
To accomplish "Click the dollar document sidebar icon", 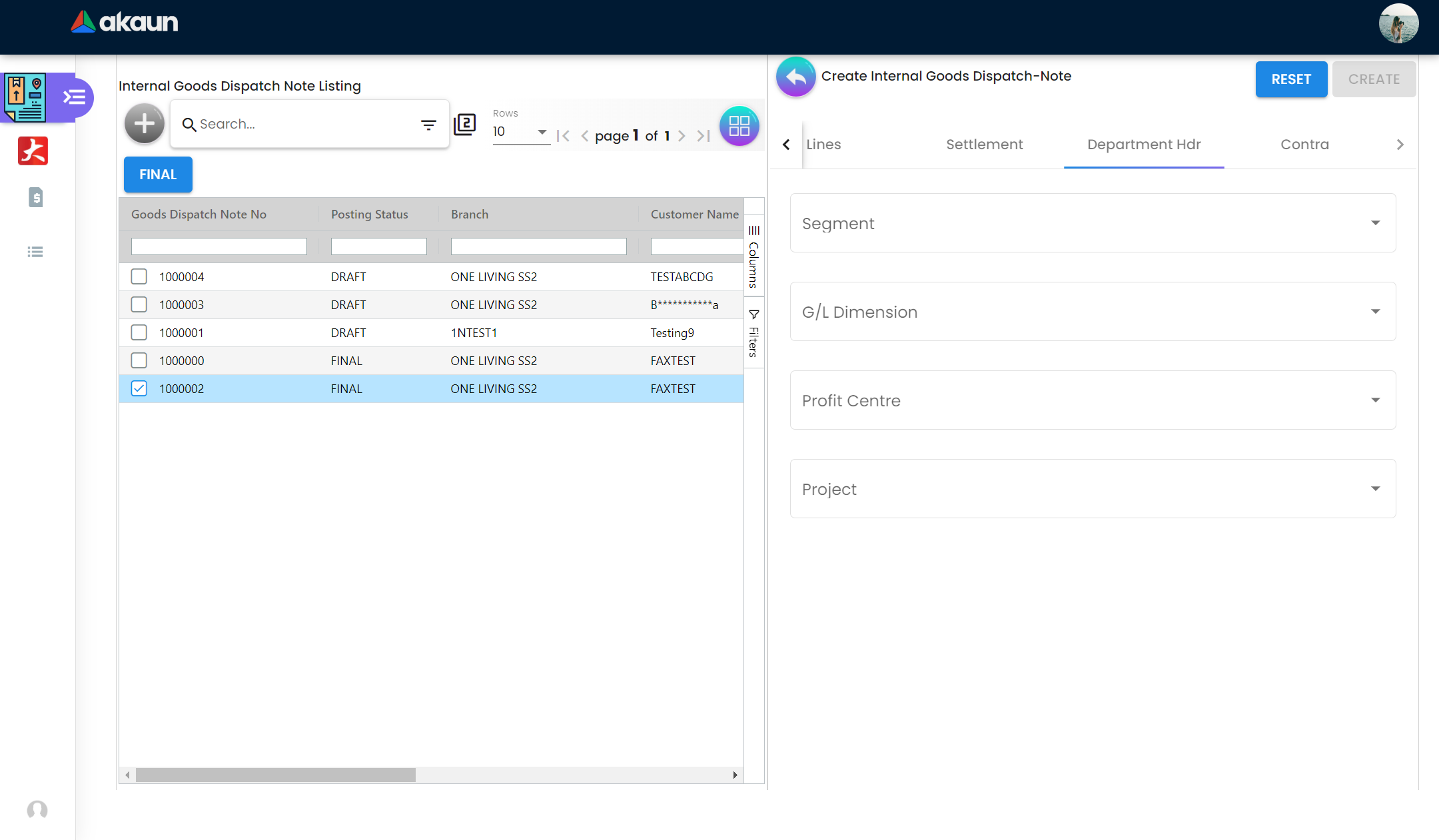I will pyautogui.click(x=36, y=197).
